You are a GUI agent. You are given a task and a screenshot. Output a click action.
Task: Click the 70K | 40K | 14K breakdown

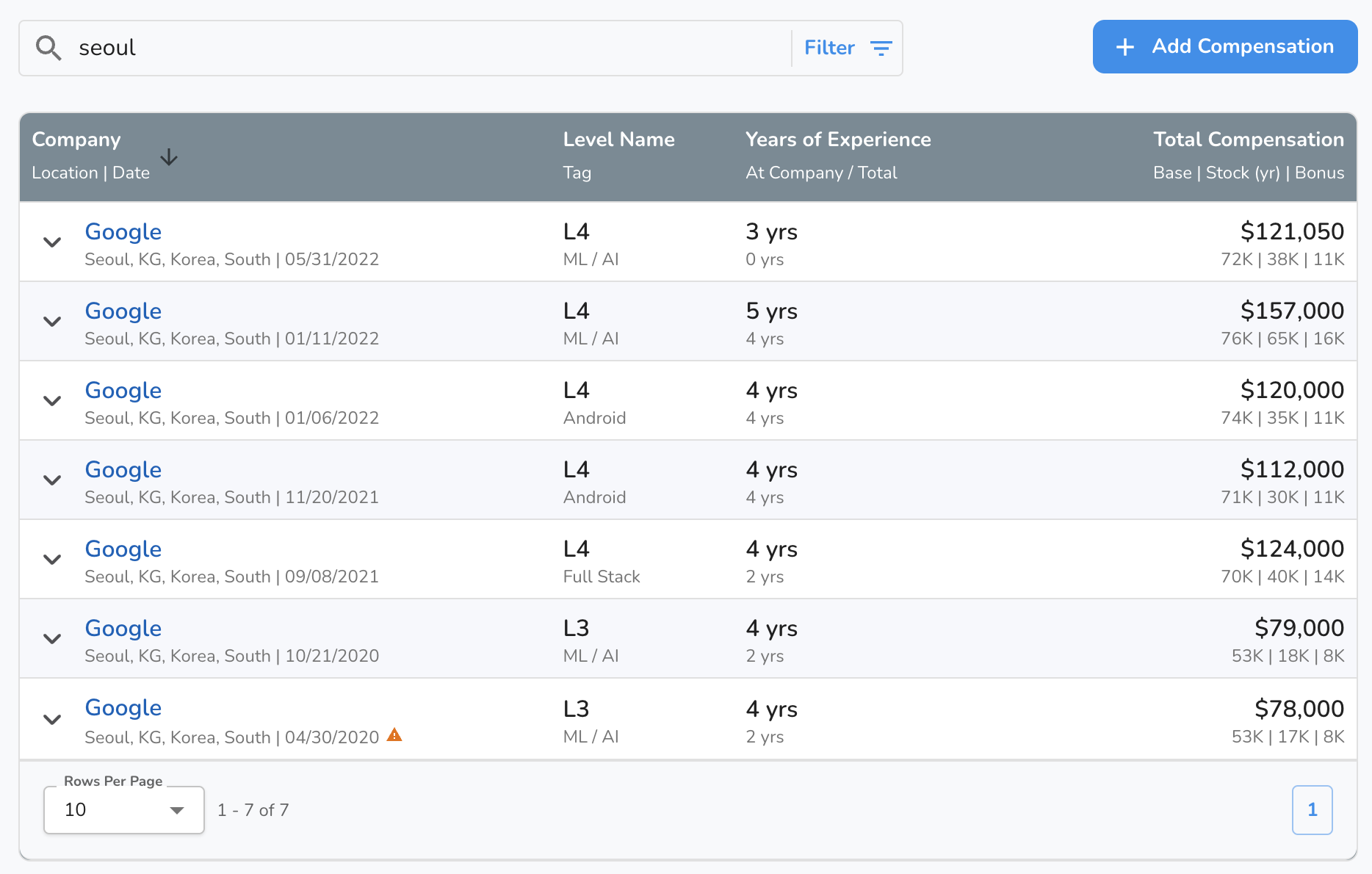pos(1282,577)
